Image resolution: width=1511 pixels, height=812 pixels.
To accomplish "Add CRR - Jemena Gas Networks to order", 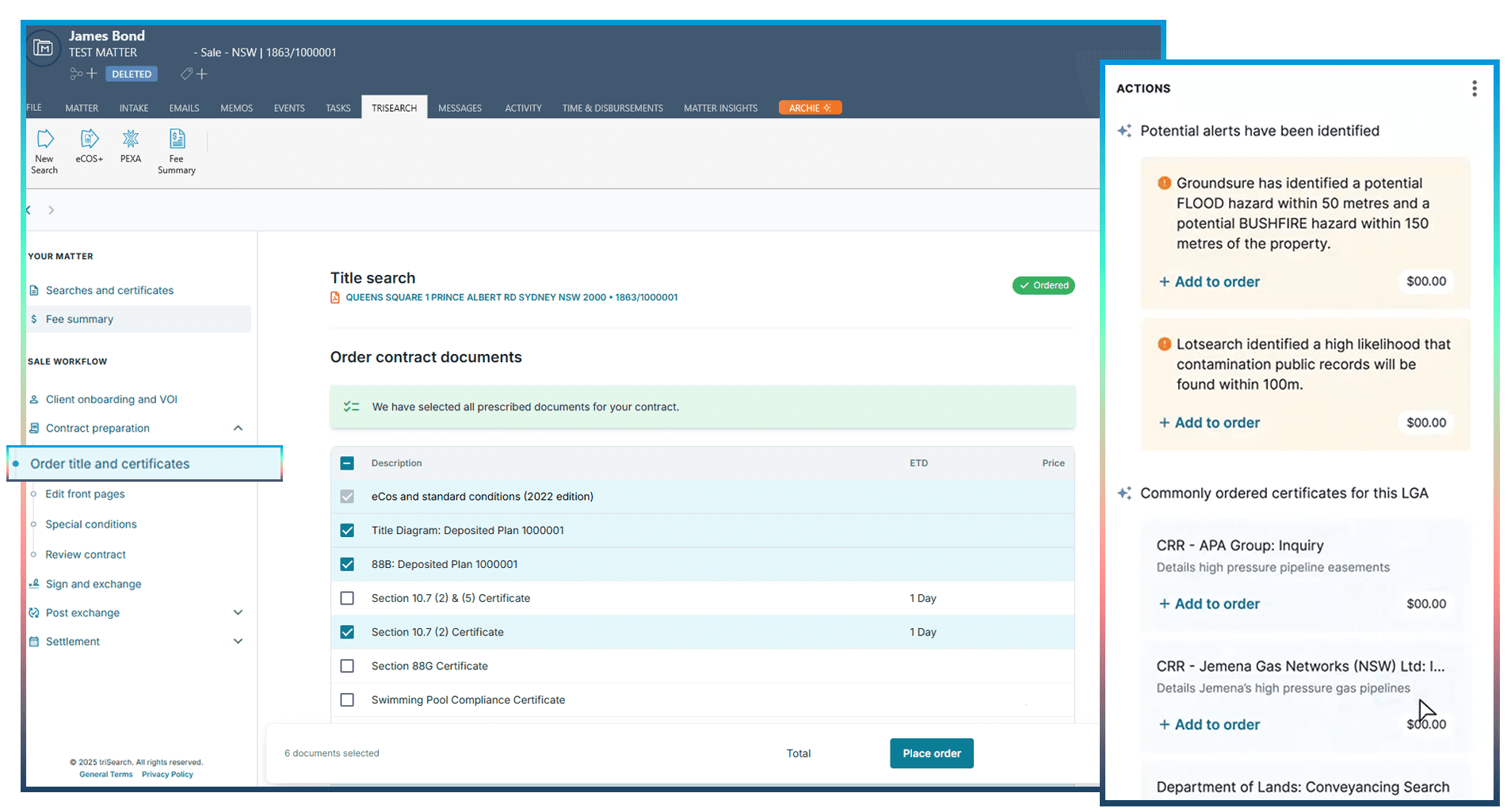I will pyautogui.click(x=1209, y=725).
